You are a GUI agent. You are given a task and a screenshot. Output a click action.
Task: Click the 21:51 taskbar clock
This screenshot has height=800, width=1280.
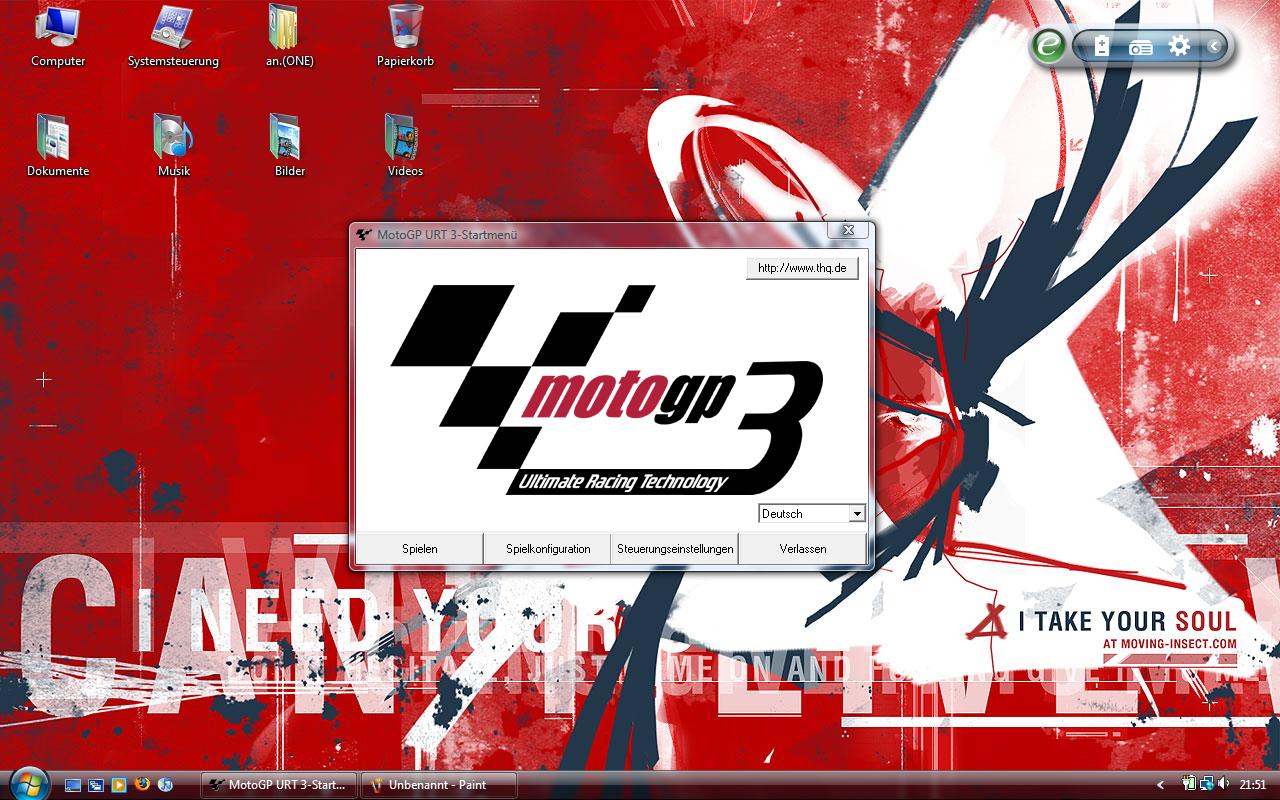click(x=1253, y=785)
